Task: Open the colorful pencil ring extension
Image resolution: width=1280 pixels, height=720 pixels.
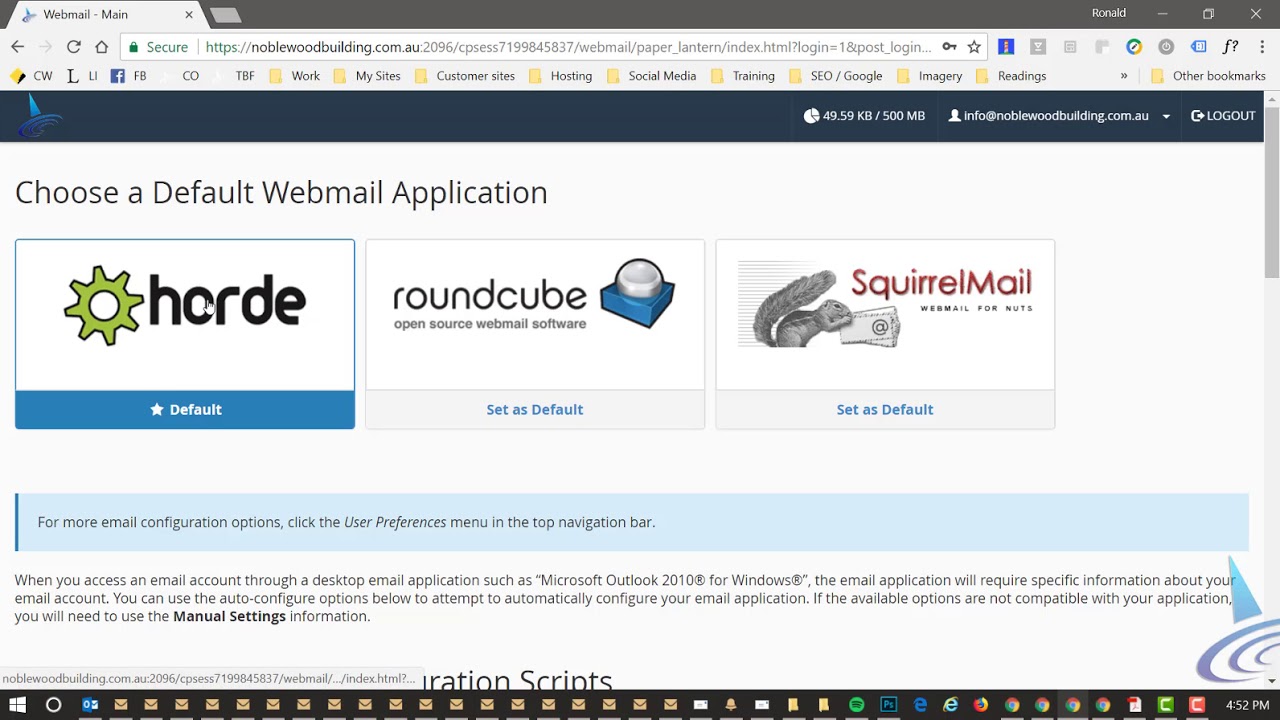Action: [1134, 47]
